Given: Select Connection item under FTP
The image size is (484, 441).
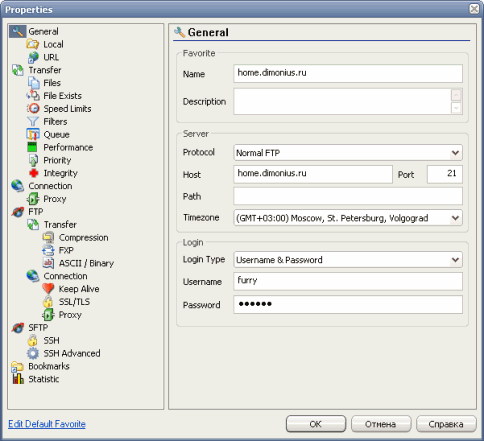Looking at the screenshot, I should [x=65, y=276].
